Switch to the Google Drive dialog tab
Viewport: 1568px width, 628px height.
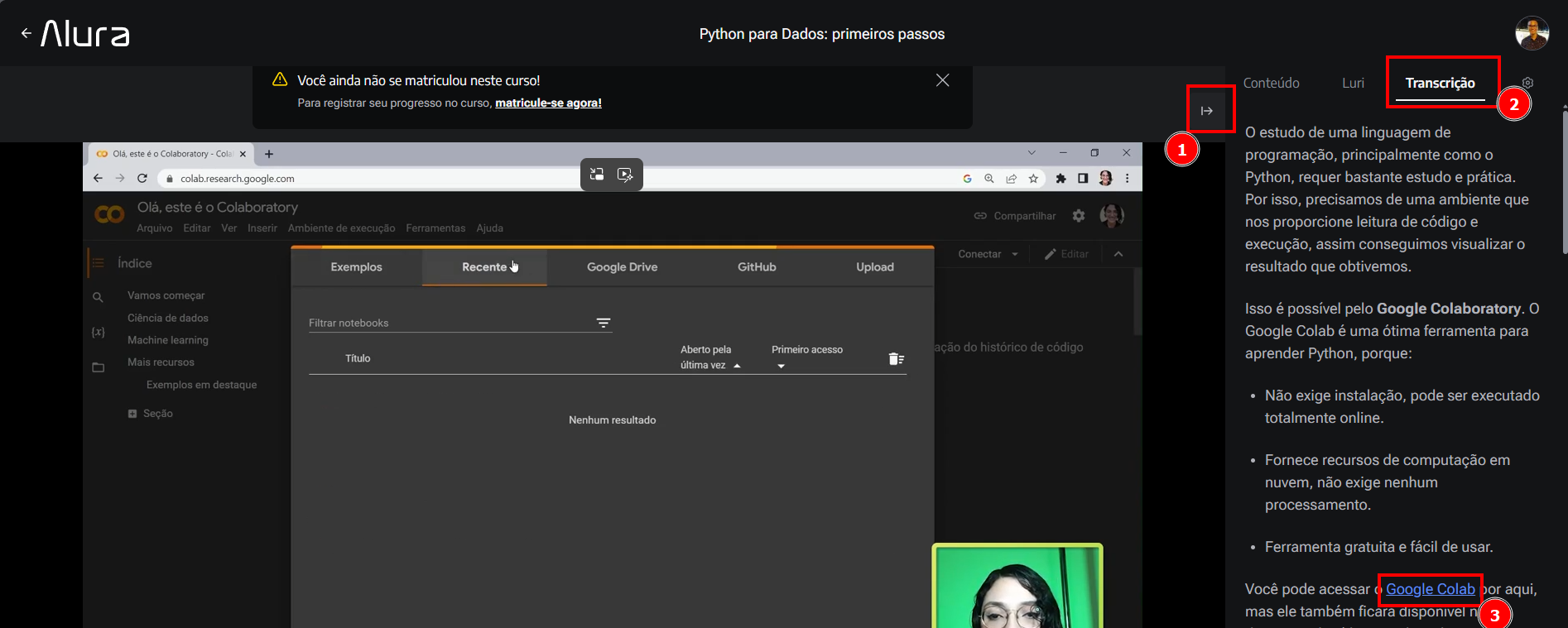pos(622,267)
